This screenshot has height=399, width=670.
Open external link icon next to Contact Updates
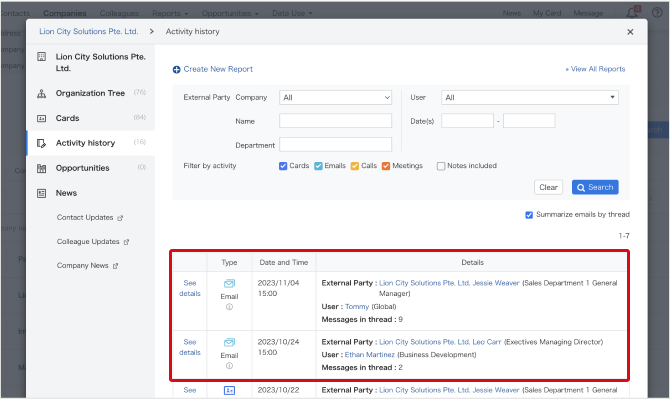(x=120, y=218)
